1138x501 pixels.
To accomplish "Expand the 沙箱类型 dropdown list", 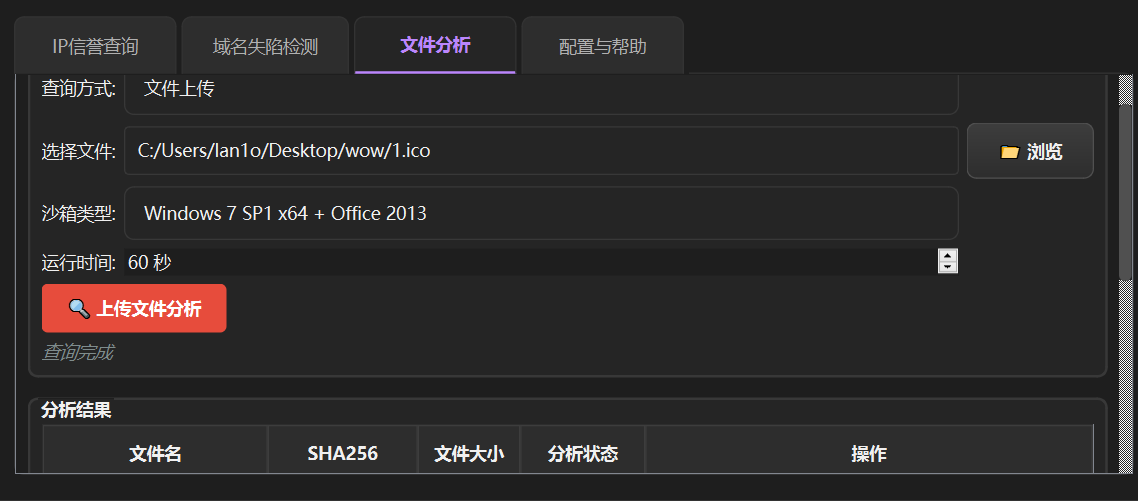I will (540, 213).
